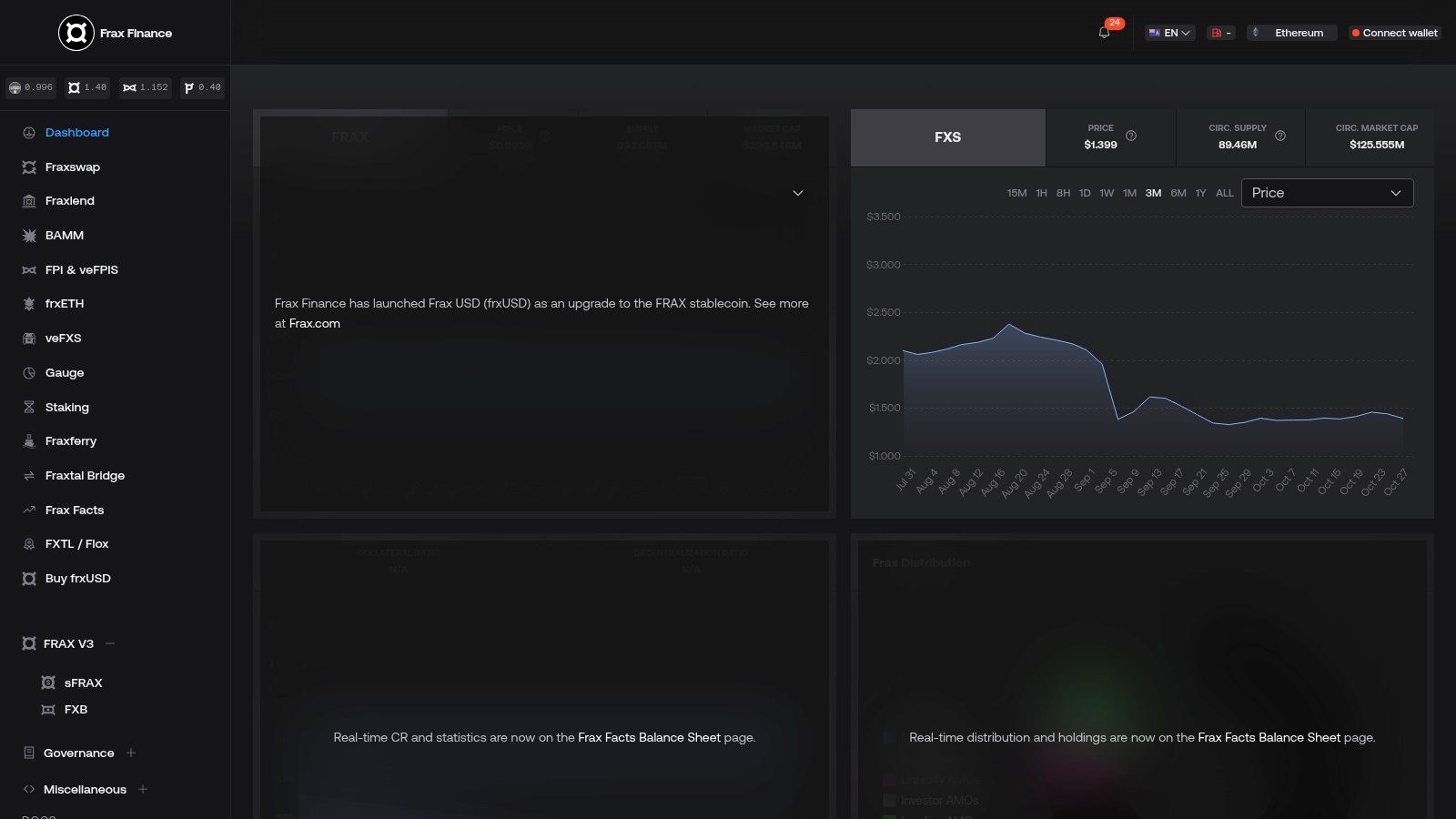Click the Buy frxUSD sidebar icon
The height and width of the screenshot is (819, 1456).
(29, 579)
